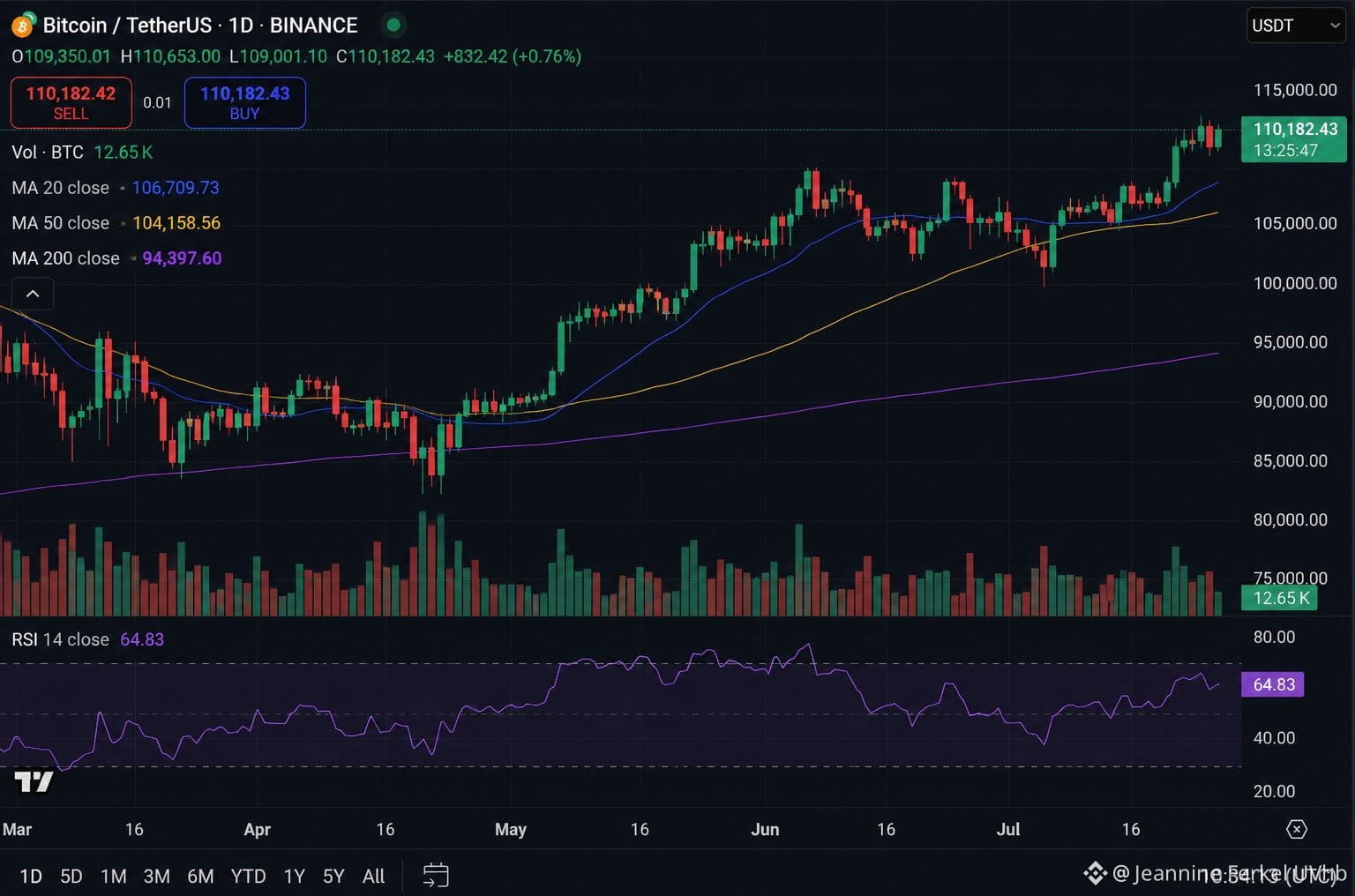Select the 1D time range
1355x896 pixels.
point(31,876)
